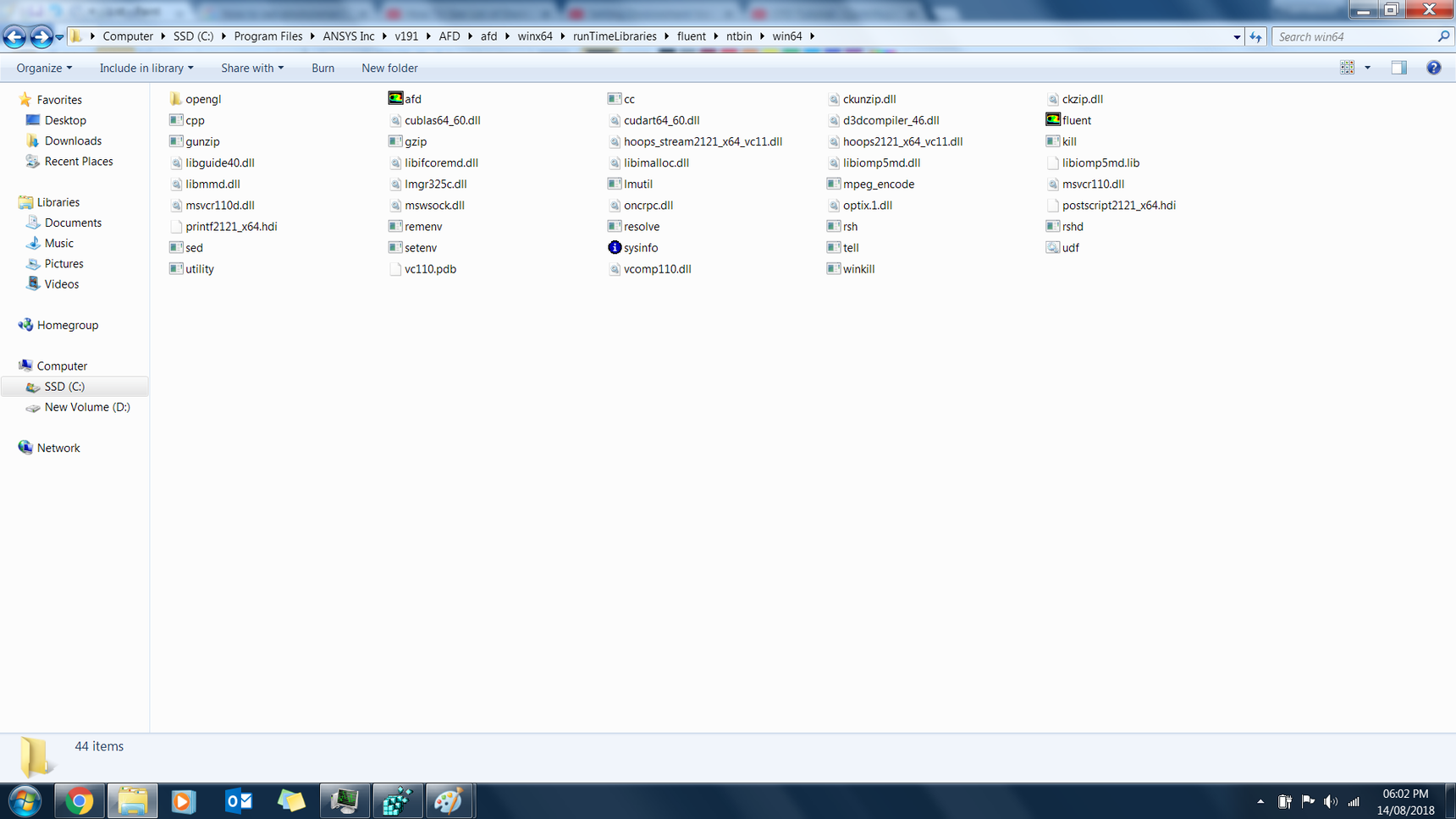This screenshot has width=1456, height=819.
Task: Refresh the win64 folder view
Action: tap(1255, 36)
